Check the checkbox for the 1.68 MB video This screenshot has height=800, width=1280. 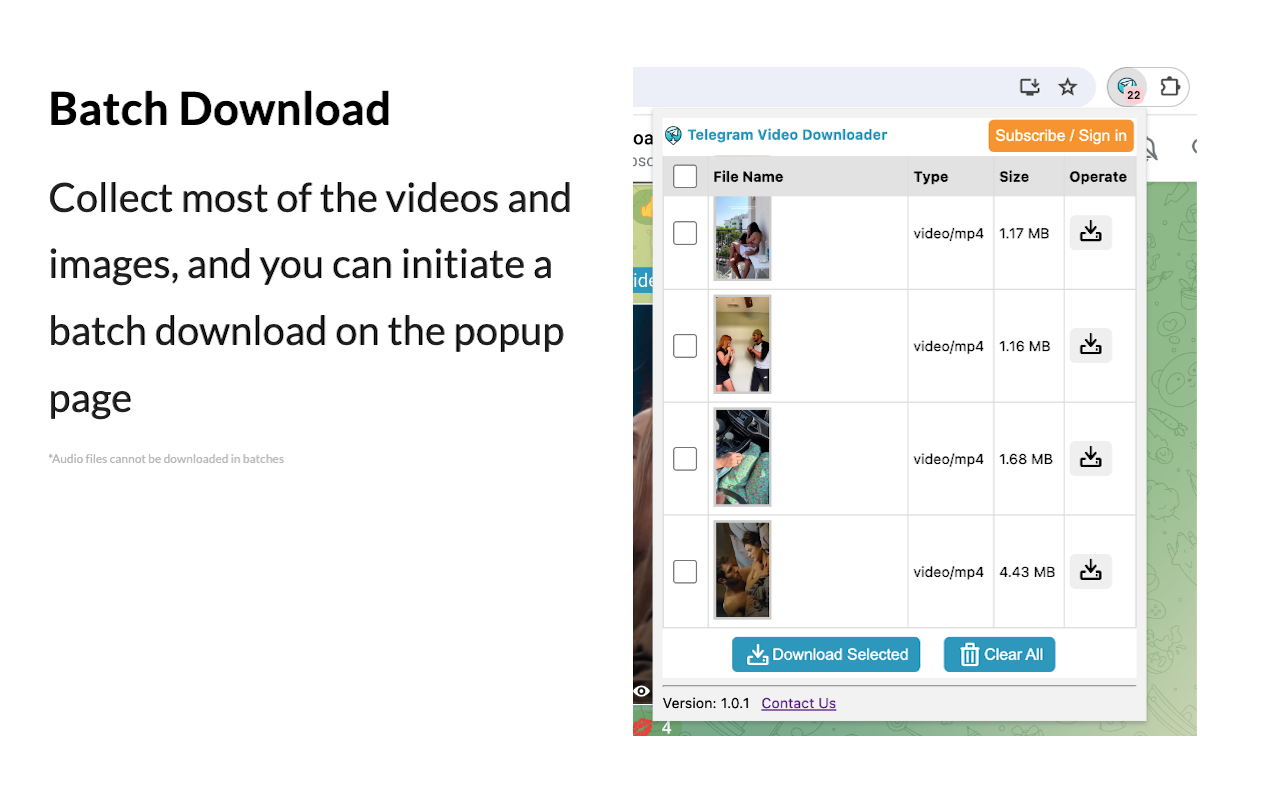pos(685,458)
